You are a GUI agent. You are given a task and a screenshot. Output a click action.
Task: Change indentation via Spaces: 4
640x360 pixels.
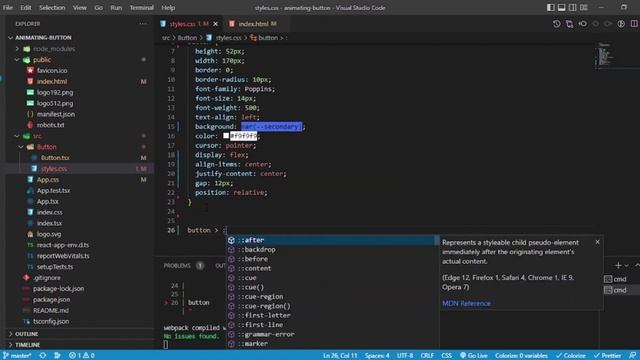pyautogui.click(x=377, y=356)
